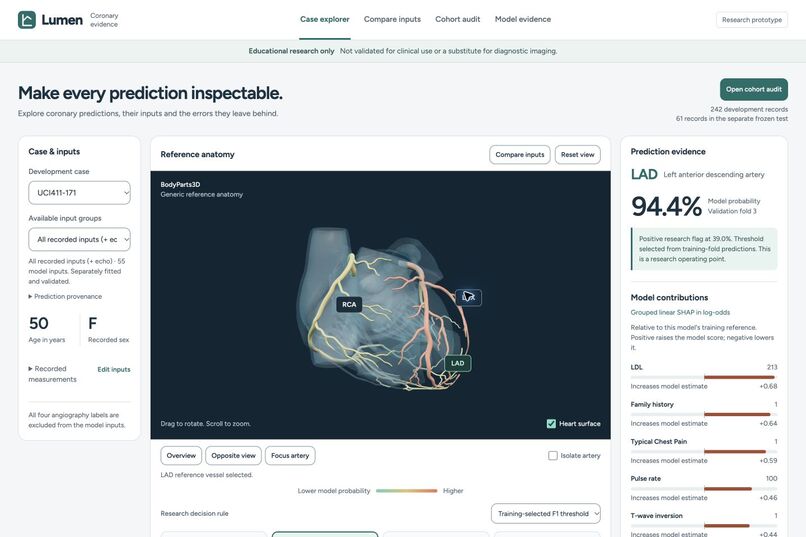The height and width of the screenshot is (537, 806).
Task: Click the LAD heading in Prediction evidence
Action: point(644,175)
